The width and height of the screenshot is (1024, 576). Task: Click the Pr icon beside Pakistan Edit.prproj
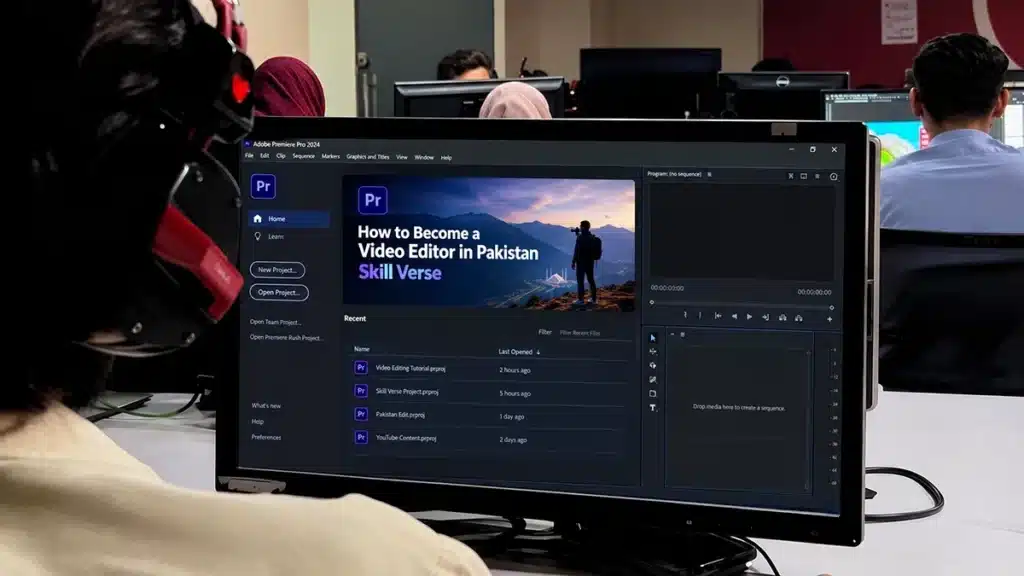(360, 414)
